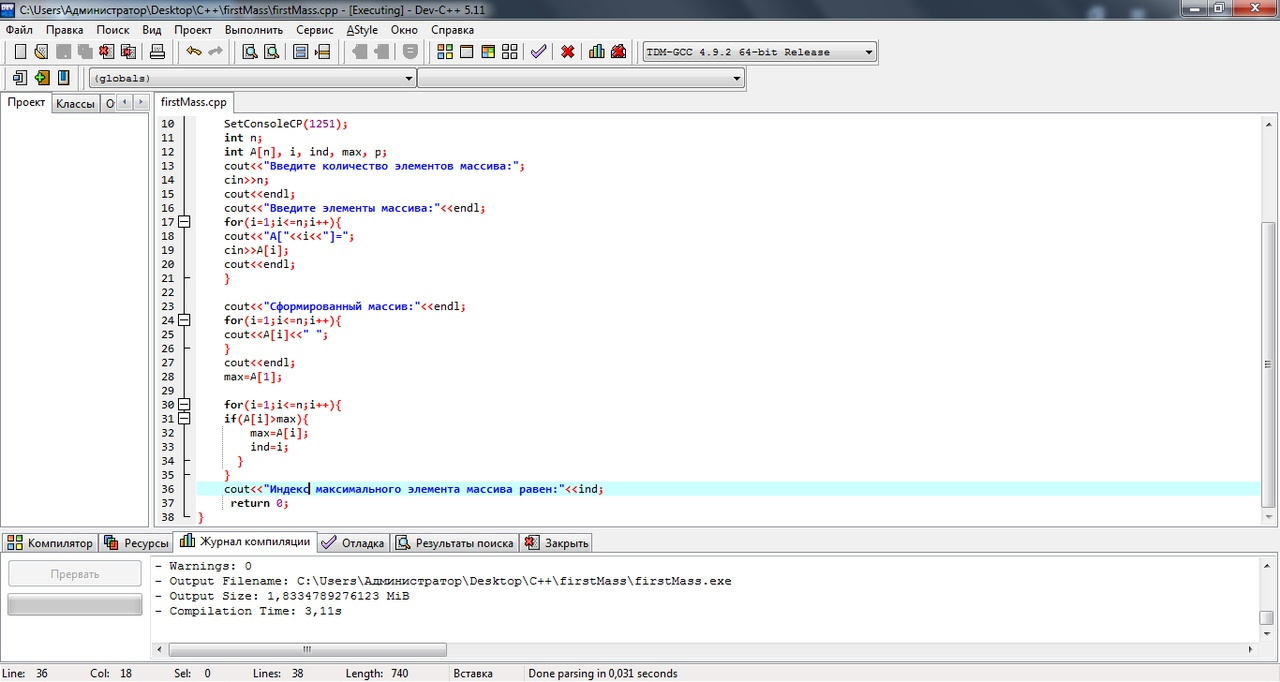
Task: Click the Goto Bookmarks icon
Action: (63, 78)
